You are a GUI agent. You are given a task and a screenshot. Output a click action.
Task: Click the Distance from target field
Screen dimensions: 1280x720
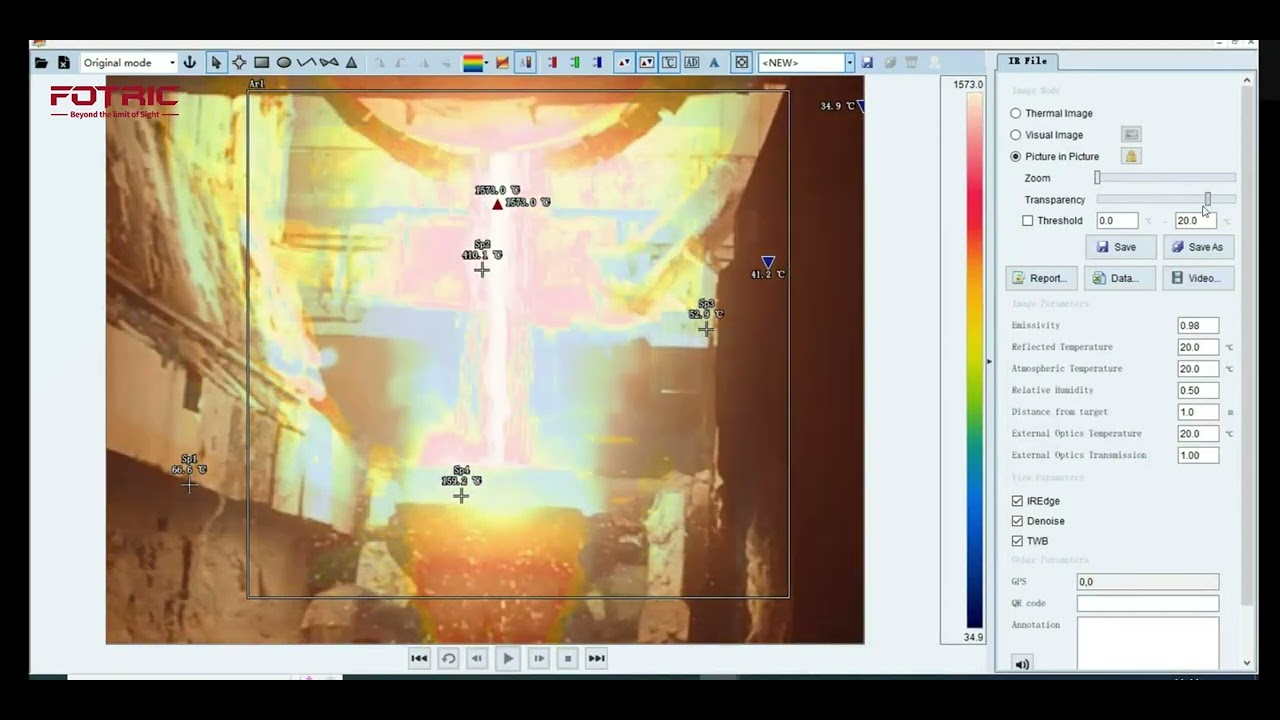[1198, 412]
